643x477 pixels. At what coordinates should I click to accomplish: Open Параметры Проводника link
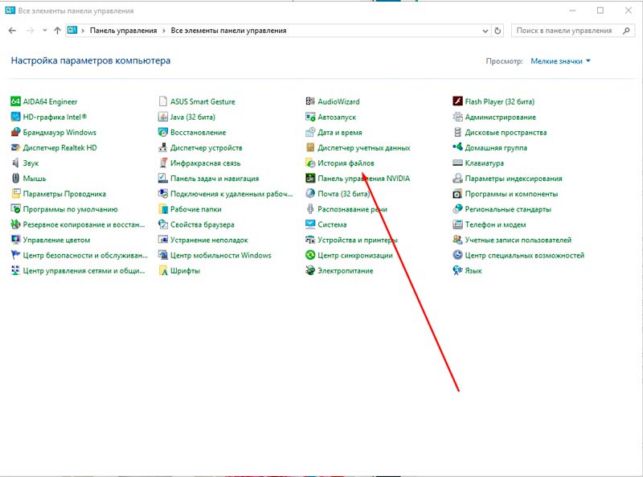click(64, 194)
